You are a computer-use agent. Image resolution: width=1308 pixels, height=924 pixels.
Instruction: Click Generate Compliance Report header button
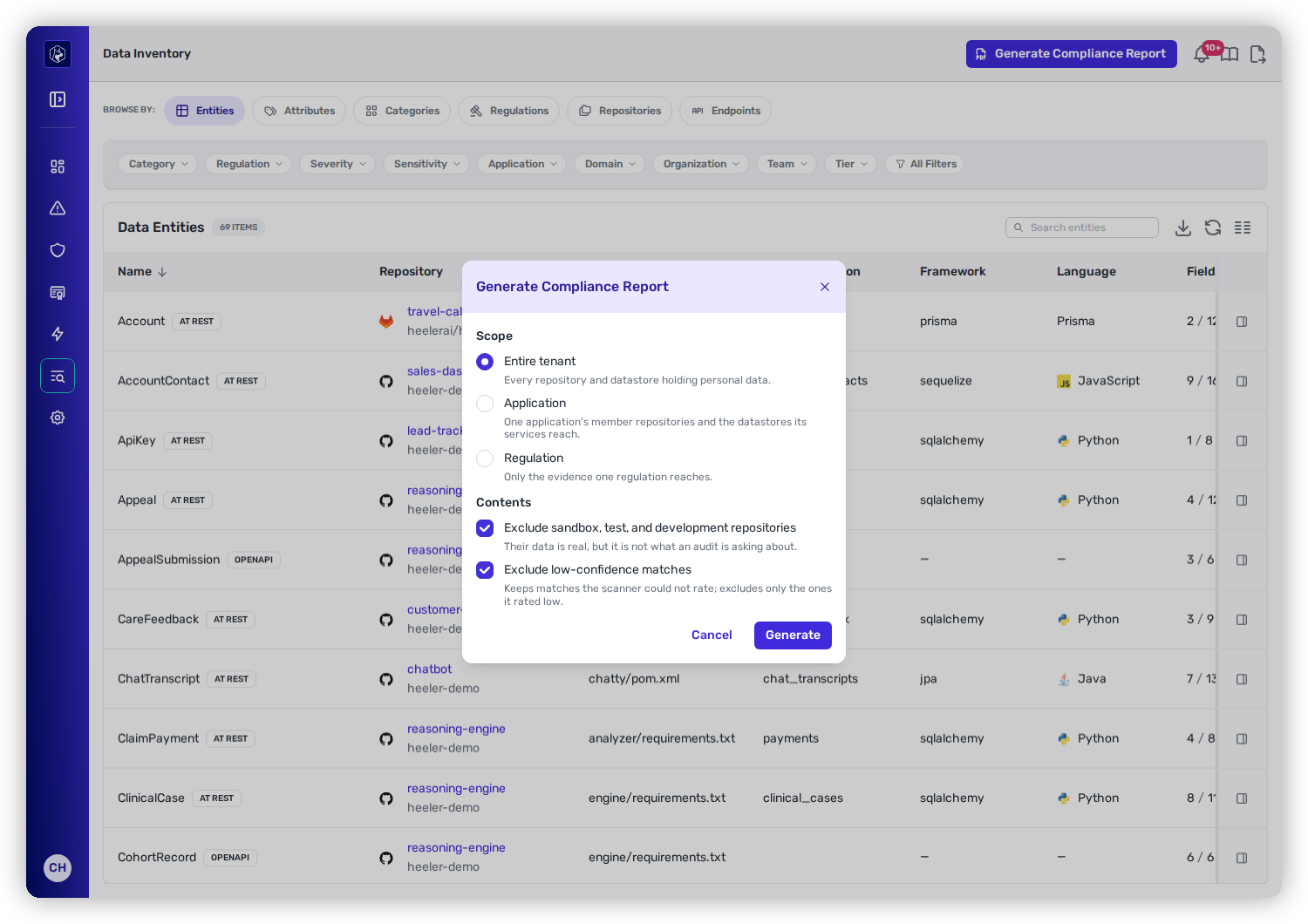pyautogui.click(x=1072, y=54)
